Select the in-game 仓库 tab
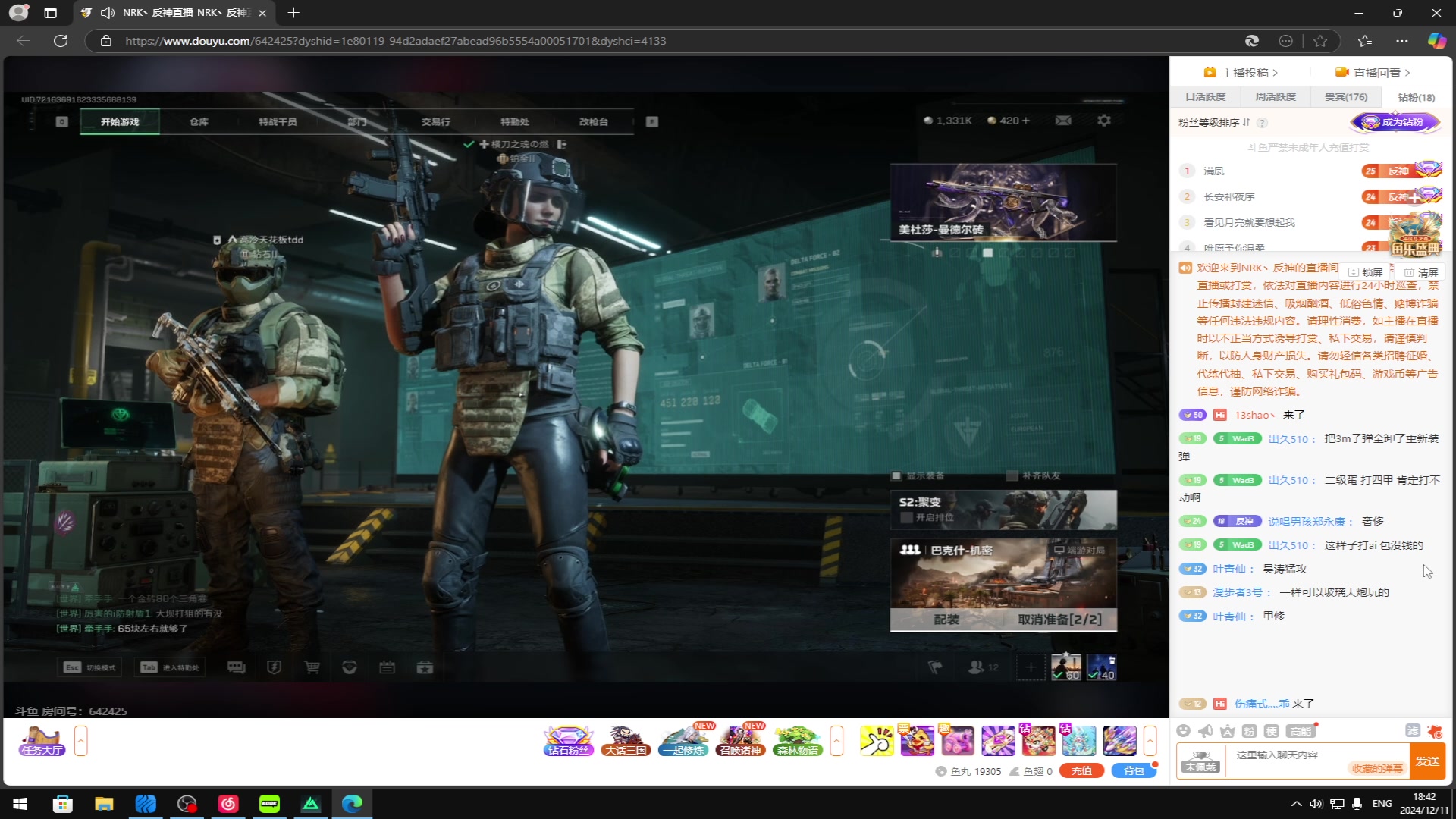 click(x=199, y=122)
